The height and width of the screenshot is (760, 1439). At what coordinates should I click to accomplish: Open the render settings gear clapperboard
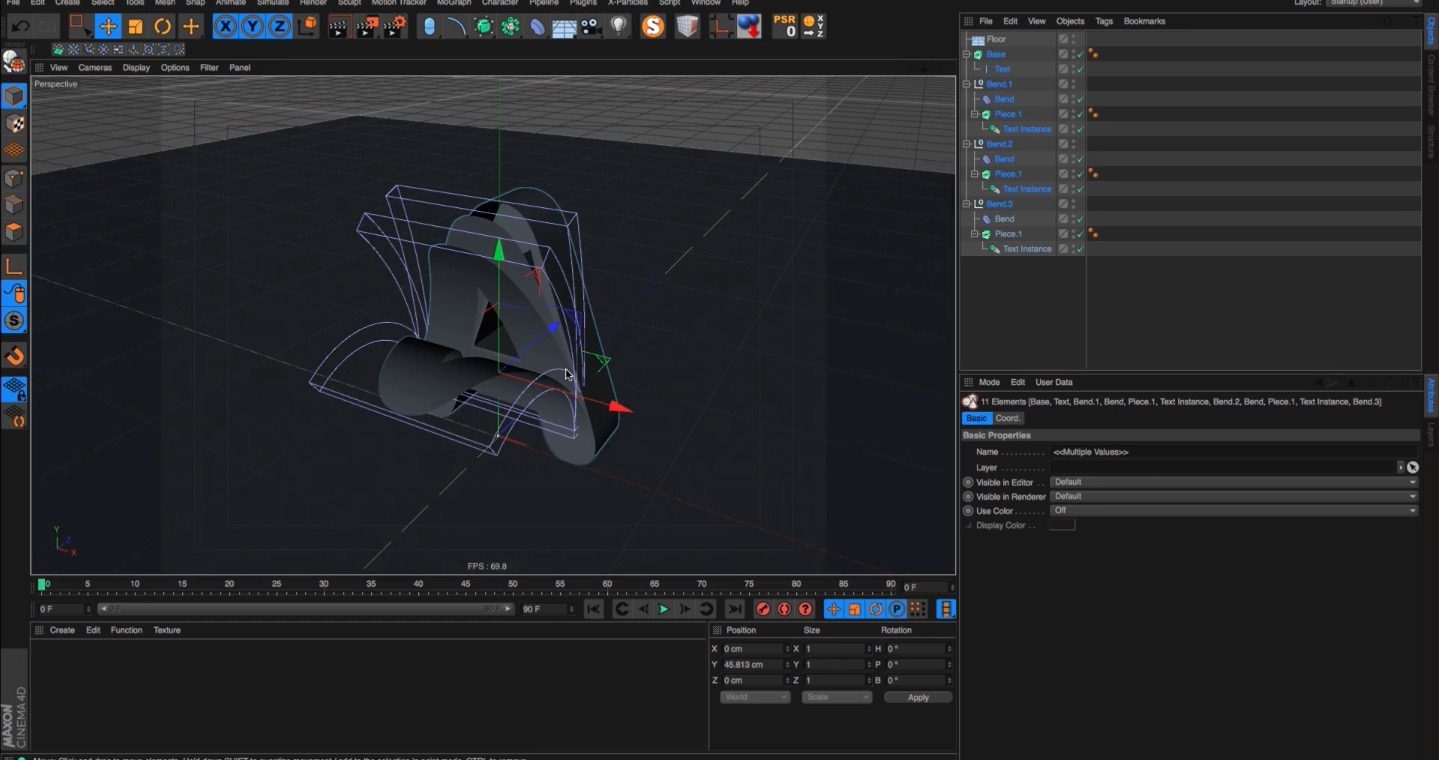(395, 27)
